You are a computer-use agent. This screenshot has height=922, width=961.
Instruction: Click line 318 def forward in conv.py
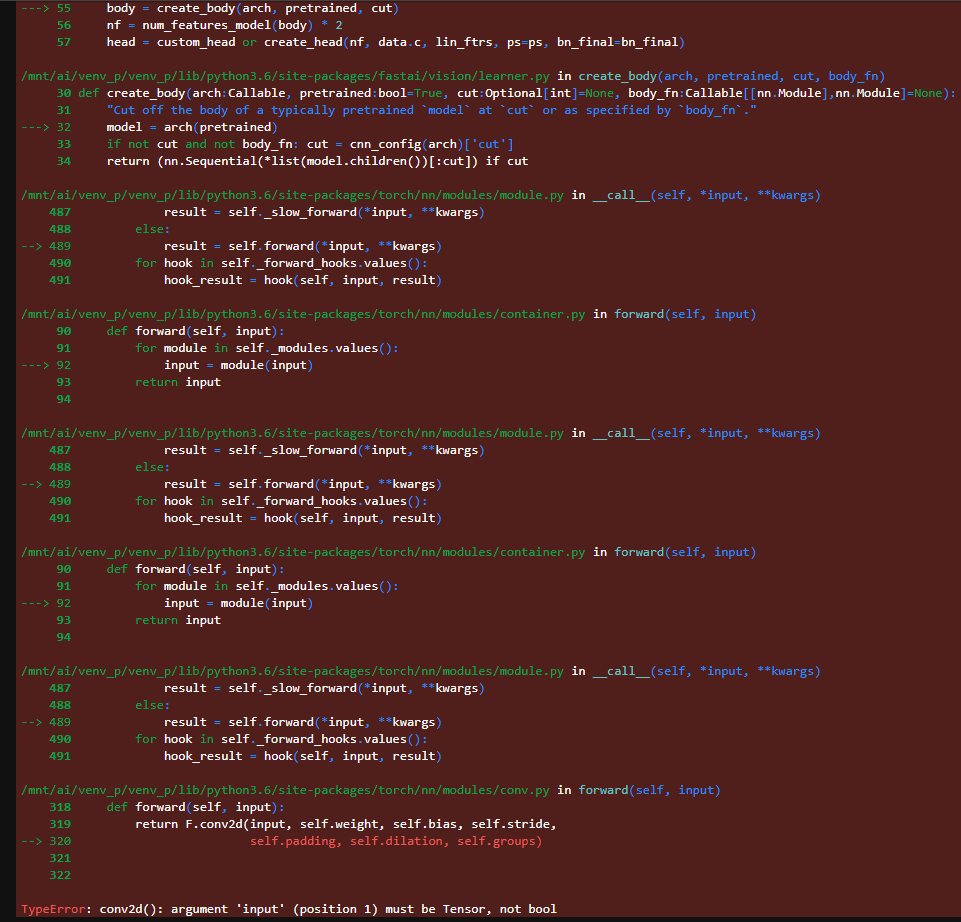pos(195,807)
